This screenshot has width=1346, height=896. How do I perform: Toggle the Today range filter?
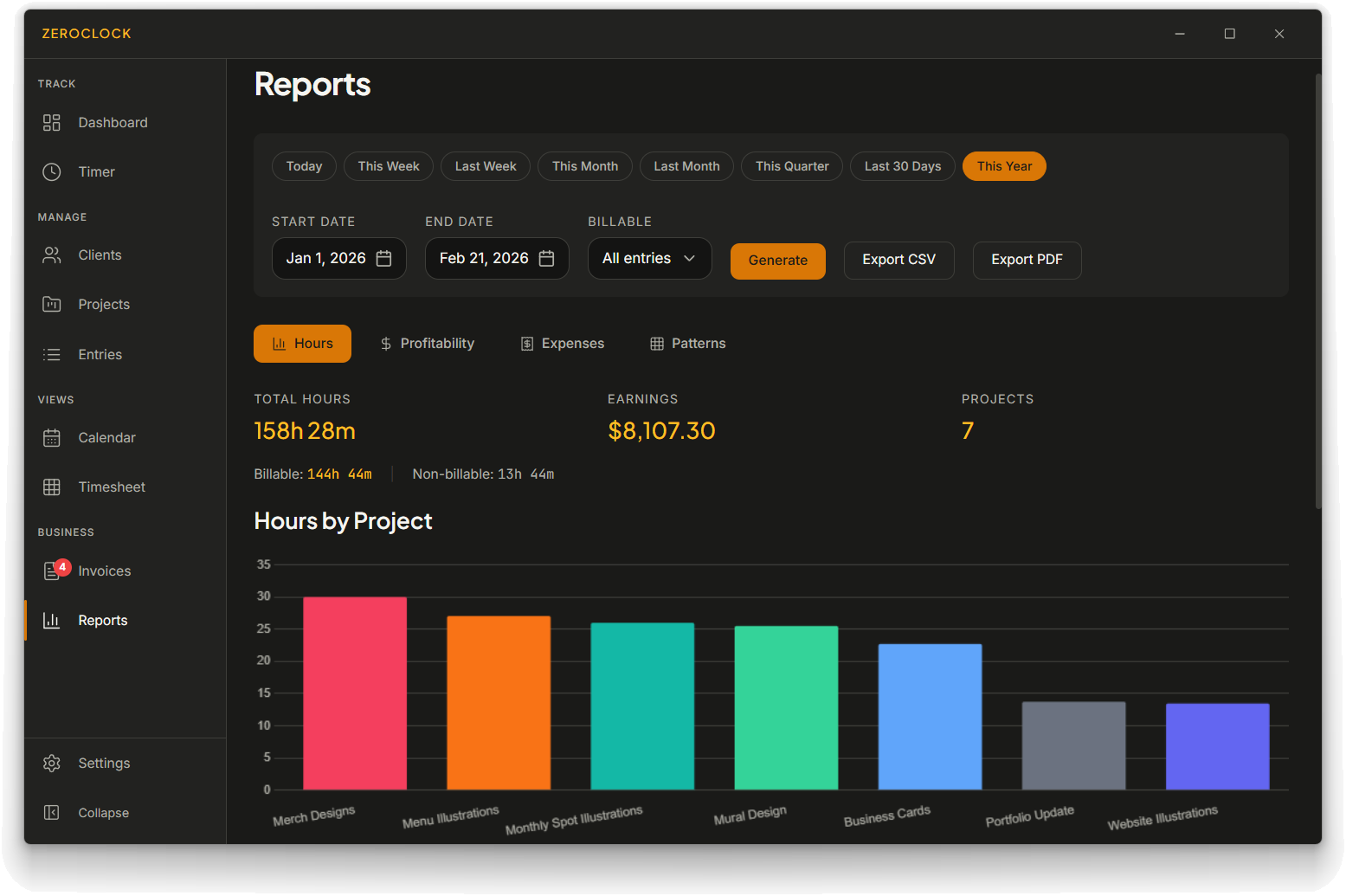pyautogui.click(x=304, y=166)
